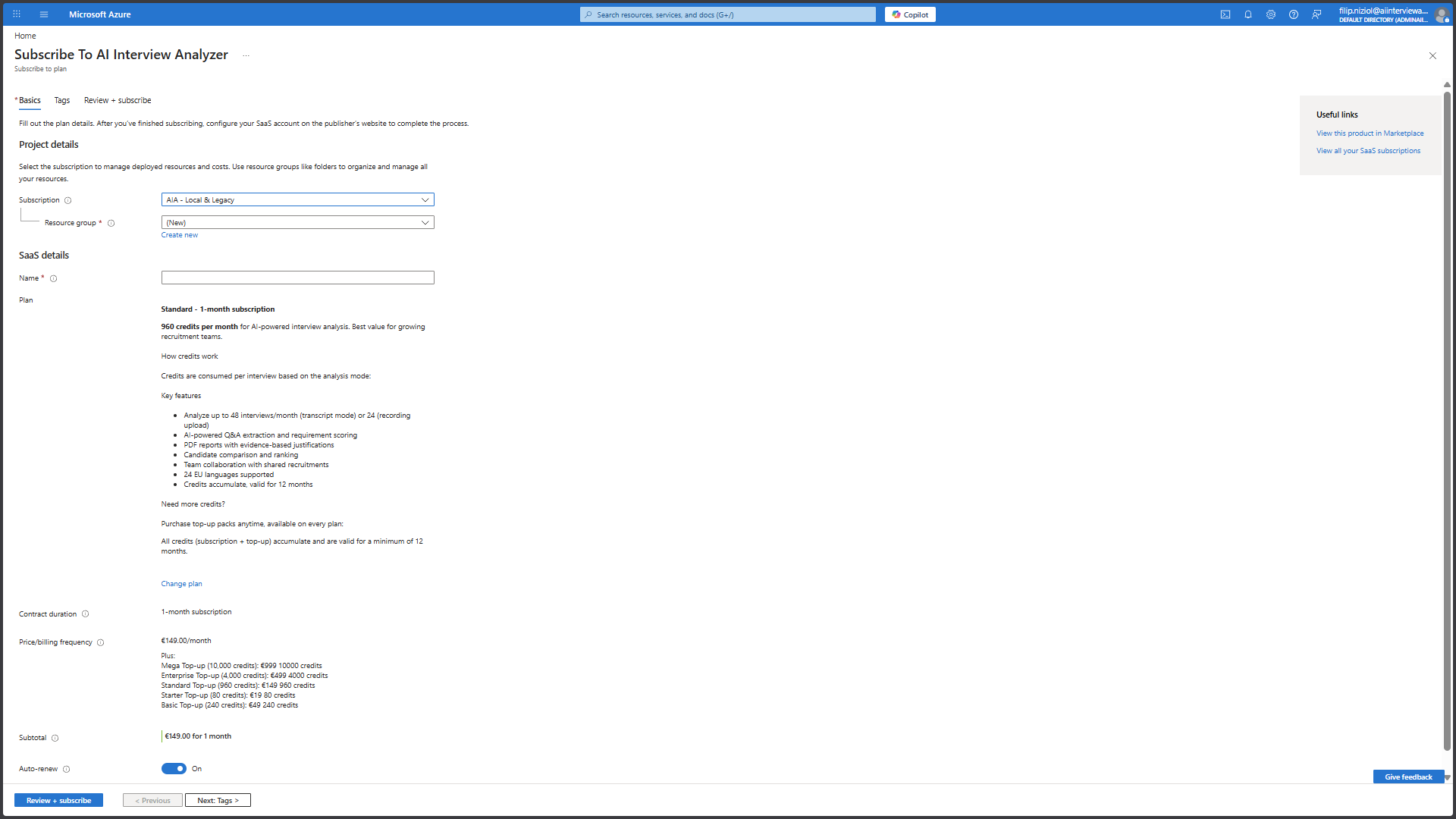The height and width of the screenshot is (819, 1456).
Task: Close the Subscribe to plan blade
Action: (x=1432, y=55)
